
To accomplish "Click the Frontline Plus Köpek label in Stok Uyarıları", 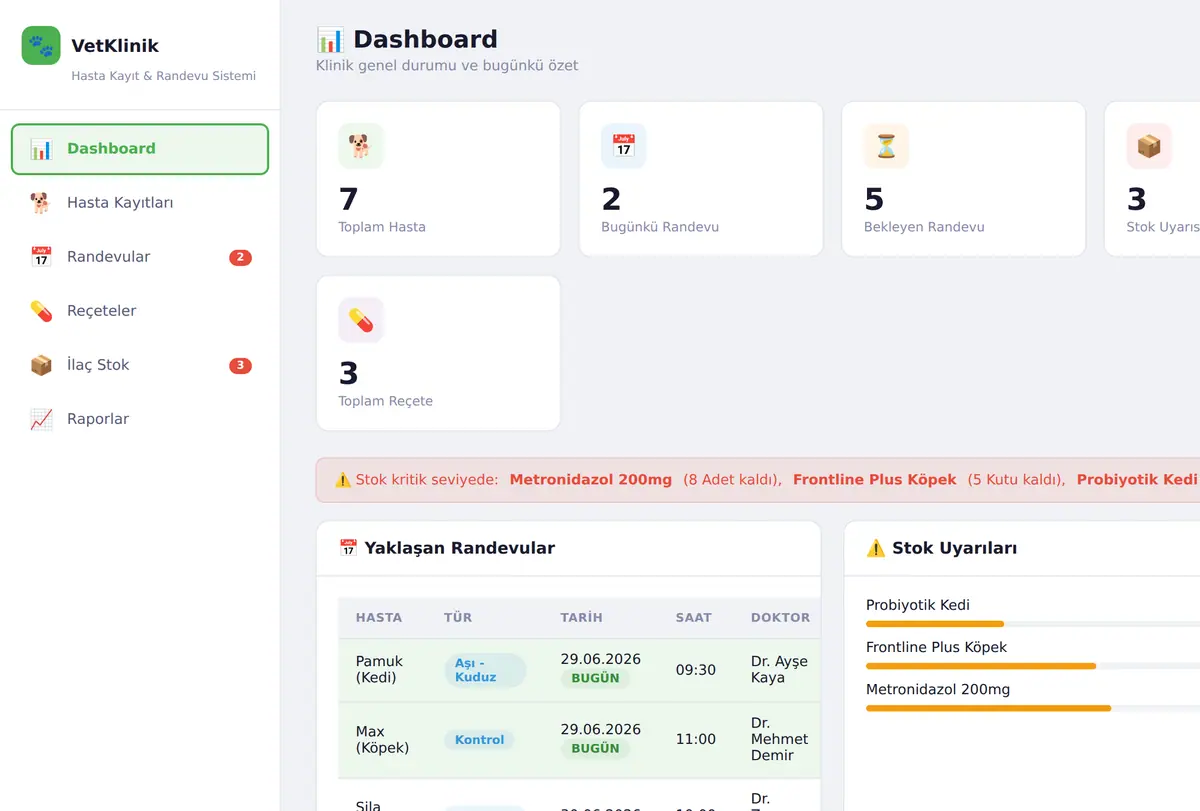I will (936, 647).
